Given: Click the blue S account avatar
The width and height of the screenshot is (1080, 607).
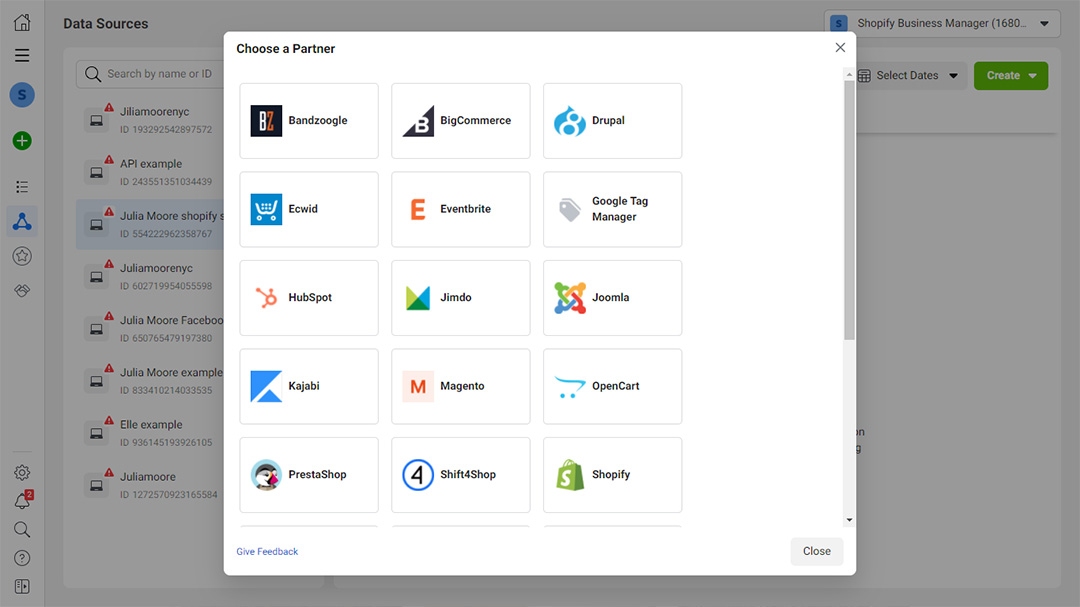Looking at the screenshot, I should [22, 94].
